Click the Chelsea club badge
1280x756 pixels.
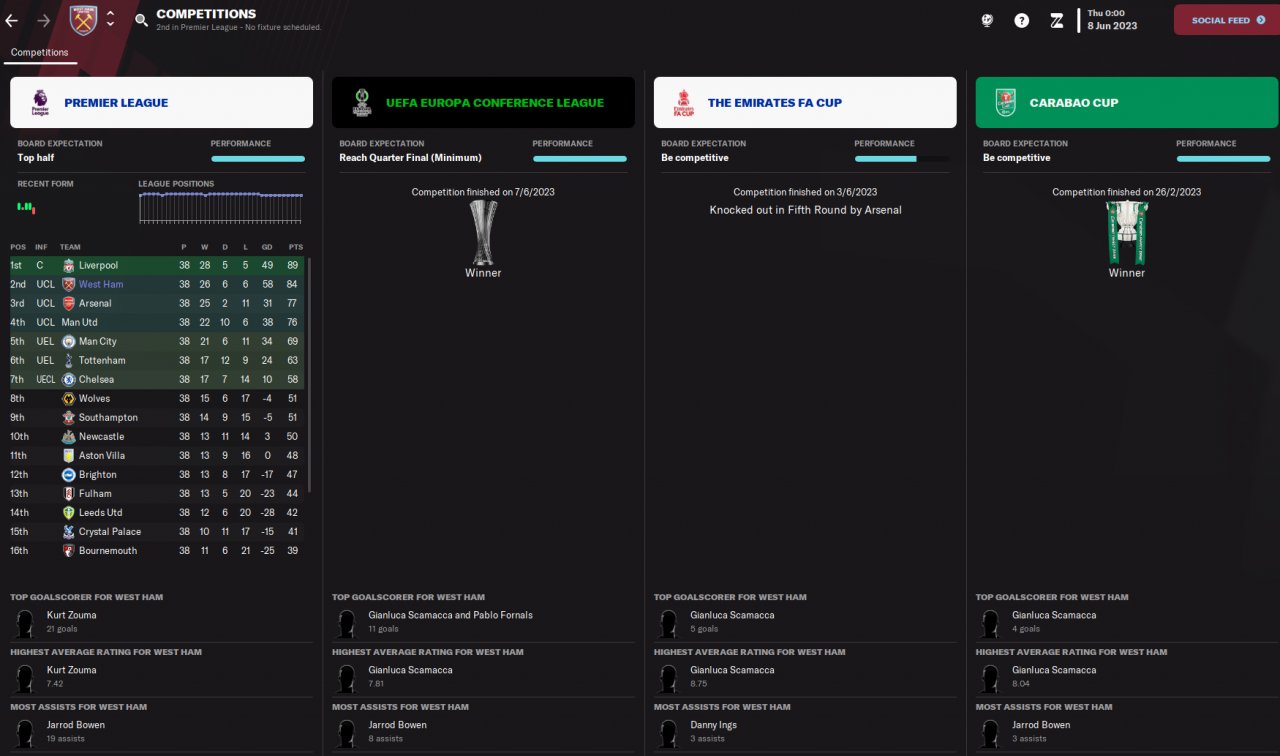(68, 379)
